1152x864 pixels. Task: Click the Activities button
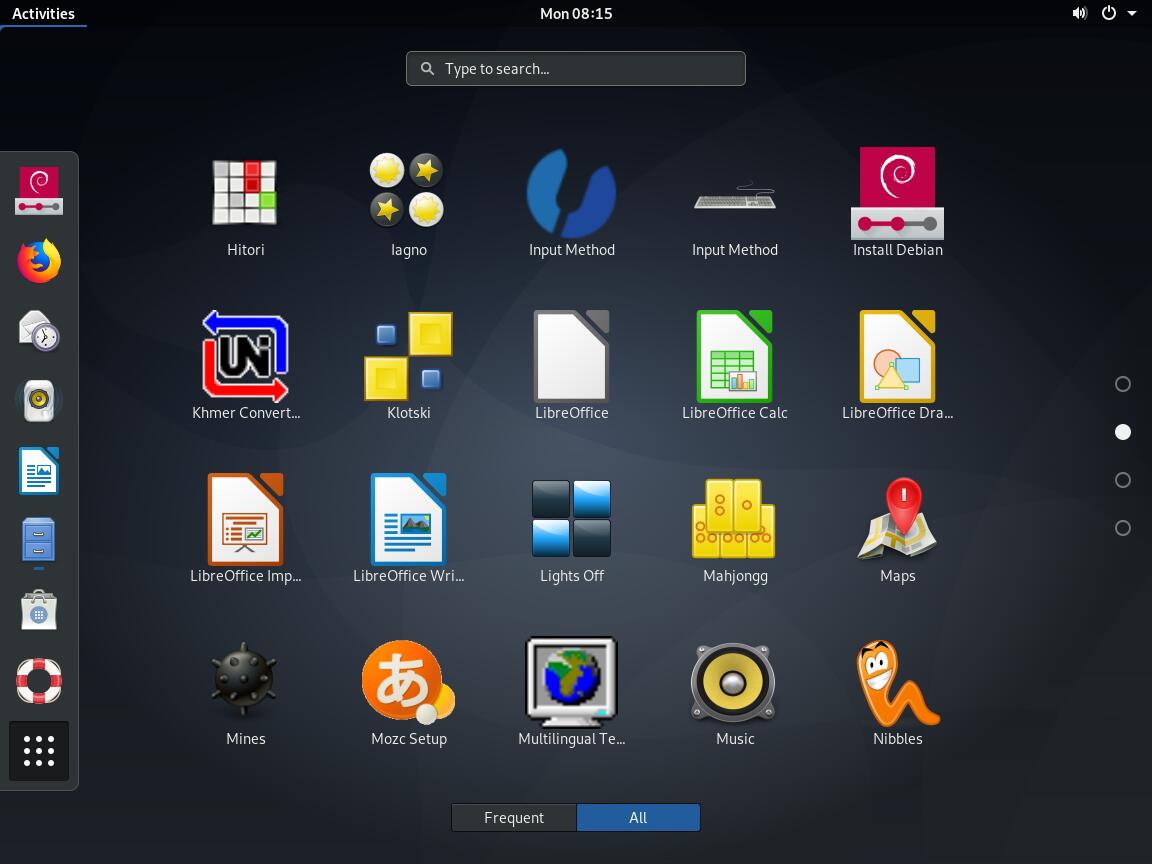43,13
